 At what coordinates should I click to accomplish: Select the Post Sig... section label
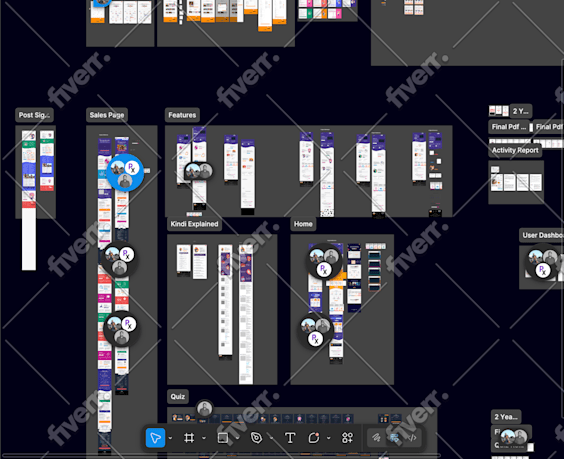pos(34,115)
